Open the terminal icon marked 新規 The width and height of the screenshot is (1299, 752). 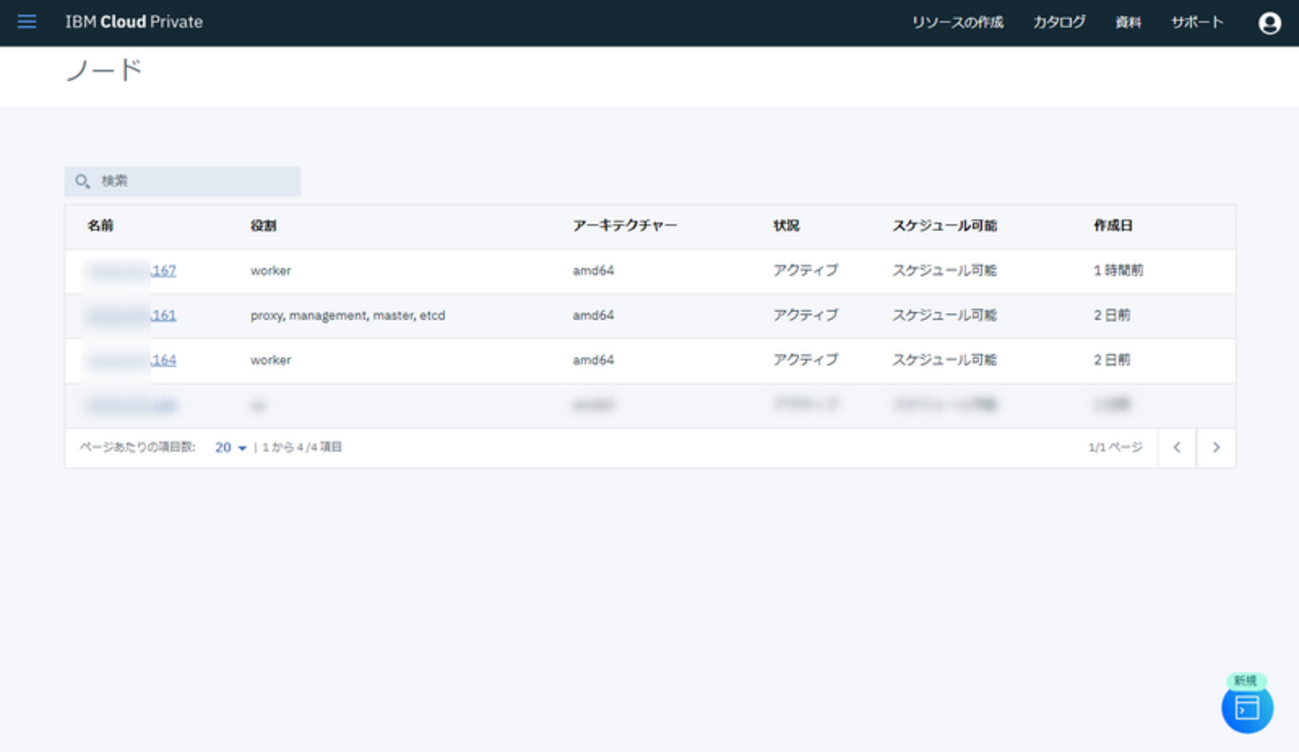(1247, 708)
